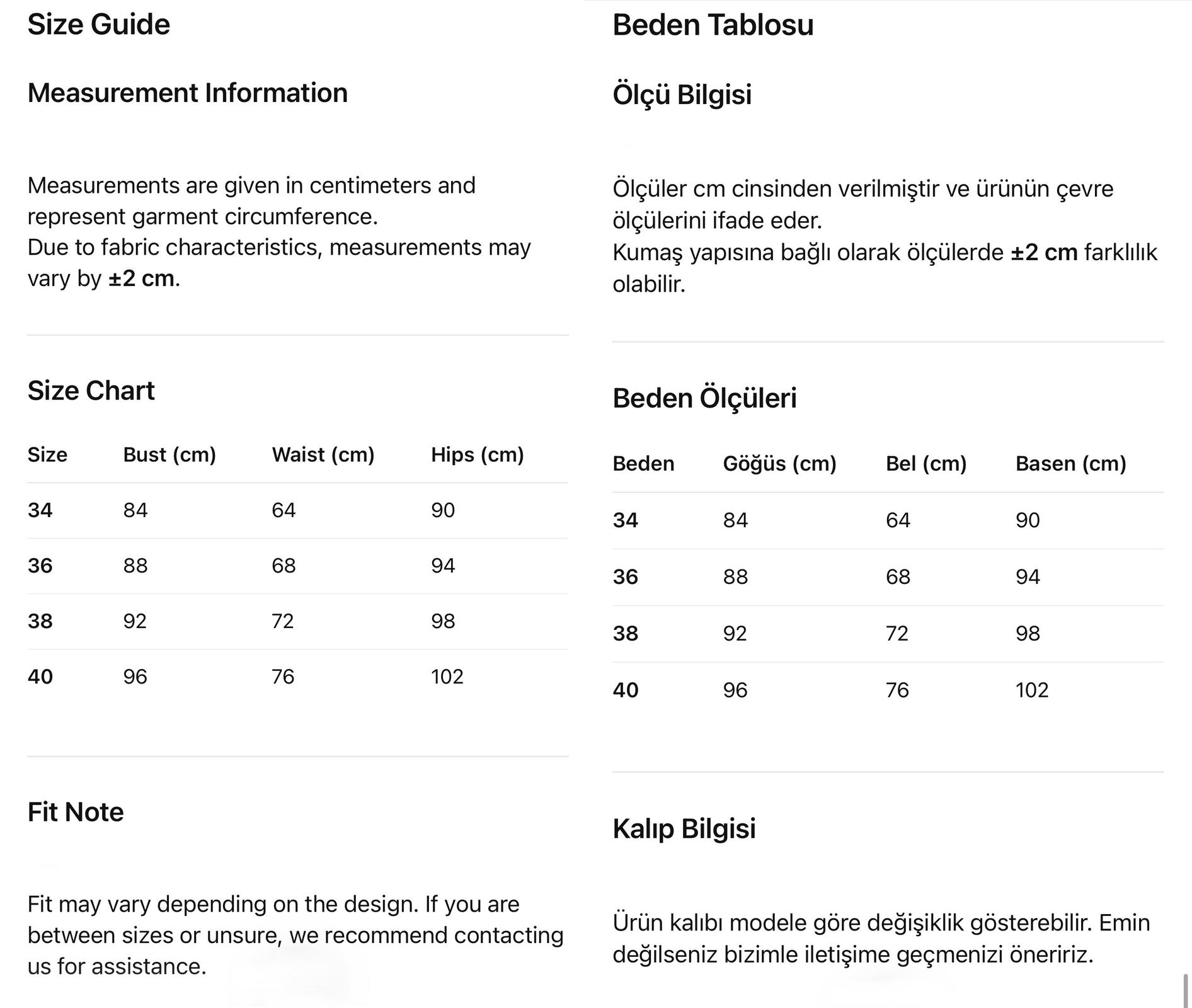Click the Hips (cm) column header

coord(477,454)
